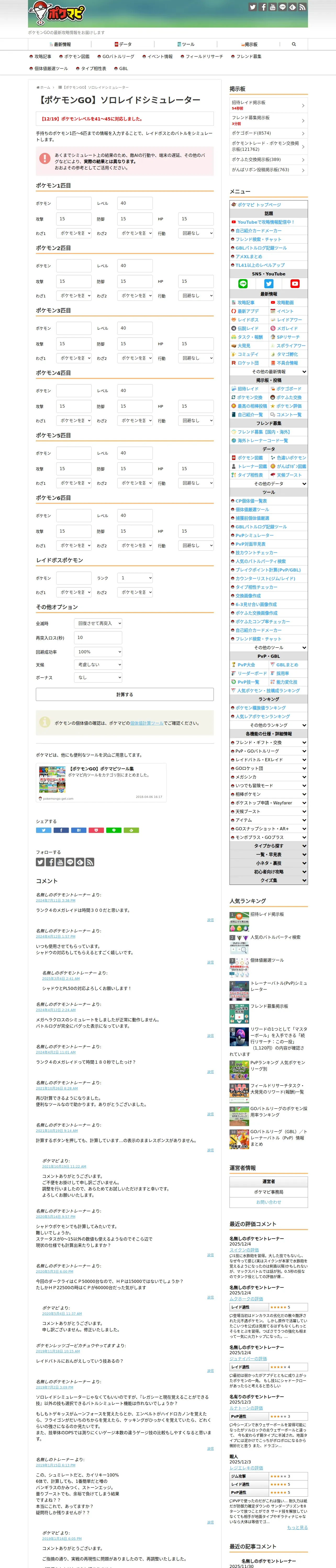Open the 行動 dropdown for ポケモン3匹目
336x1568 pixels.
196,358
